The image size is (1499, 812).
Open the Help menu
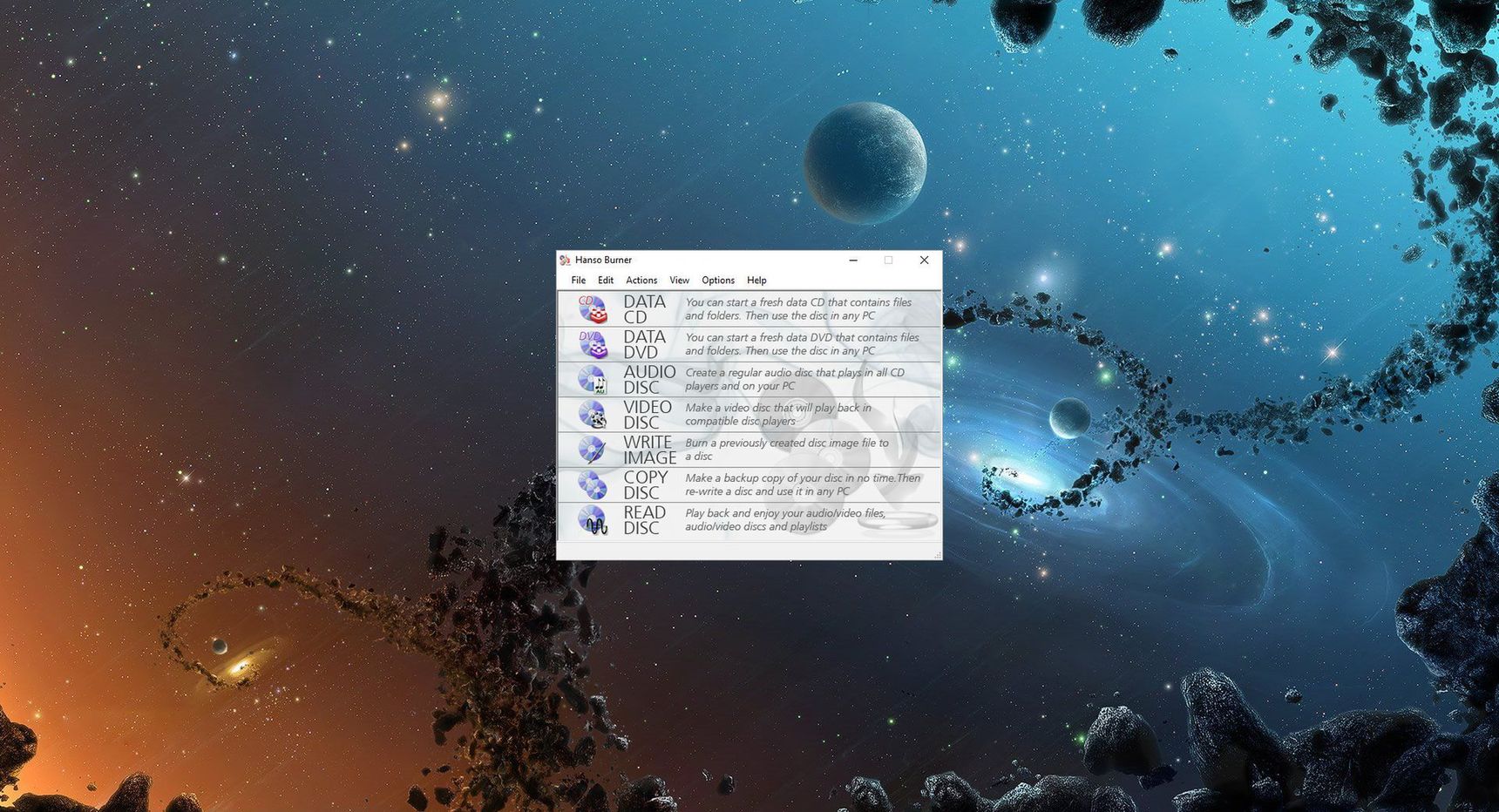756,281
